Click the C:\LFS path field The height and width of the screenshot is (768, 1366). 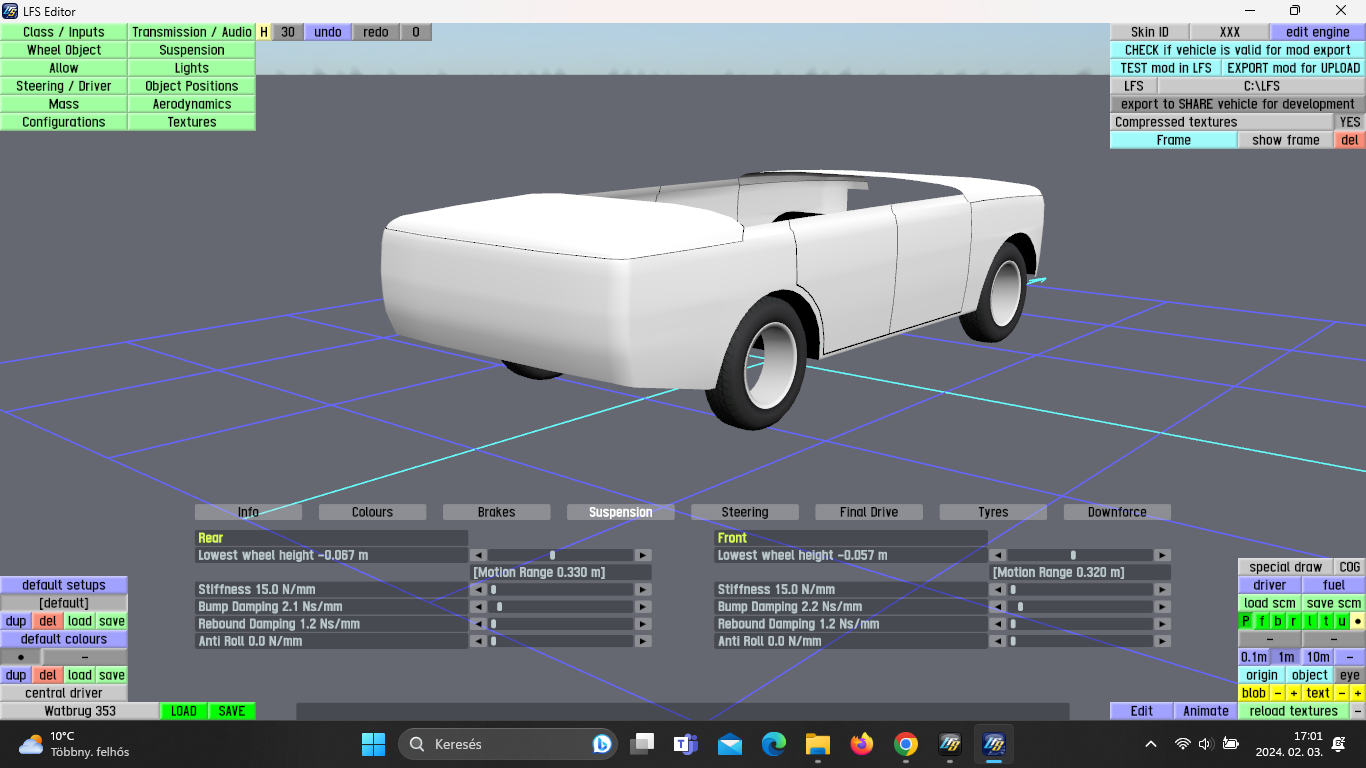1261,86
